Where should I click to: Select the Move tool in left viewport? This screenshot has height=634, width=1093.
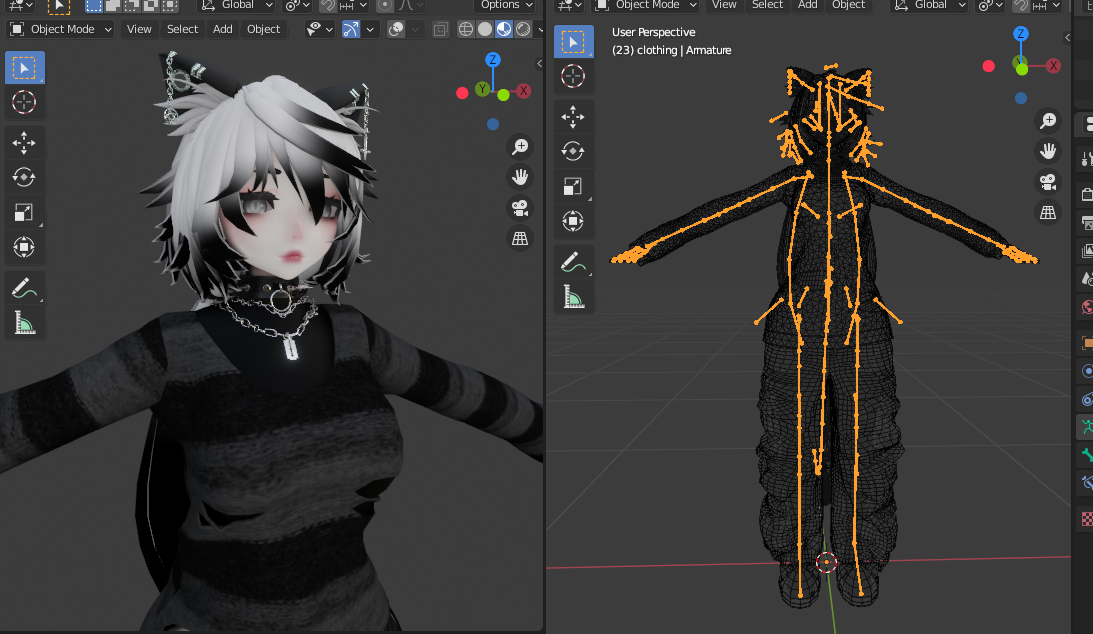click(x=24, y=143)
